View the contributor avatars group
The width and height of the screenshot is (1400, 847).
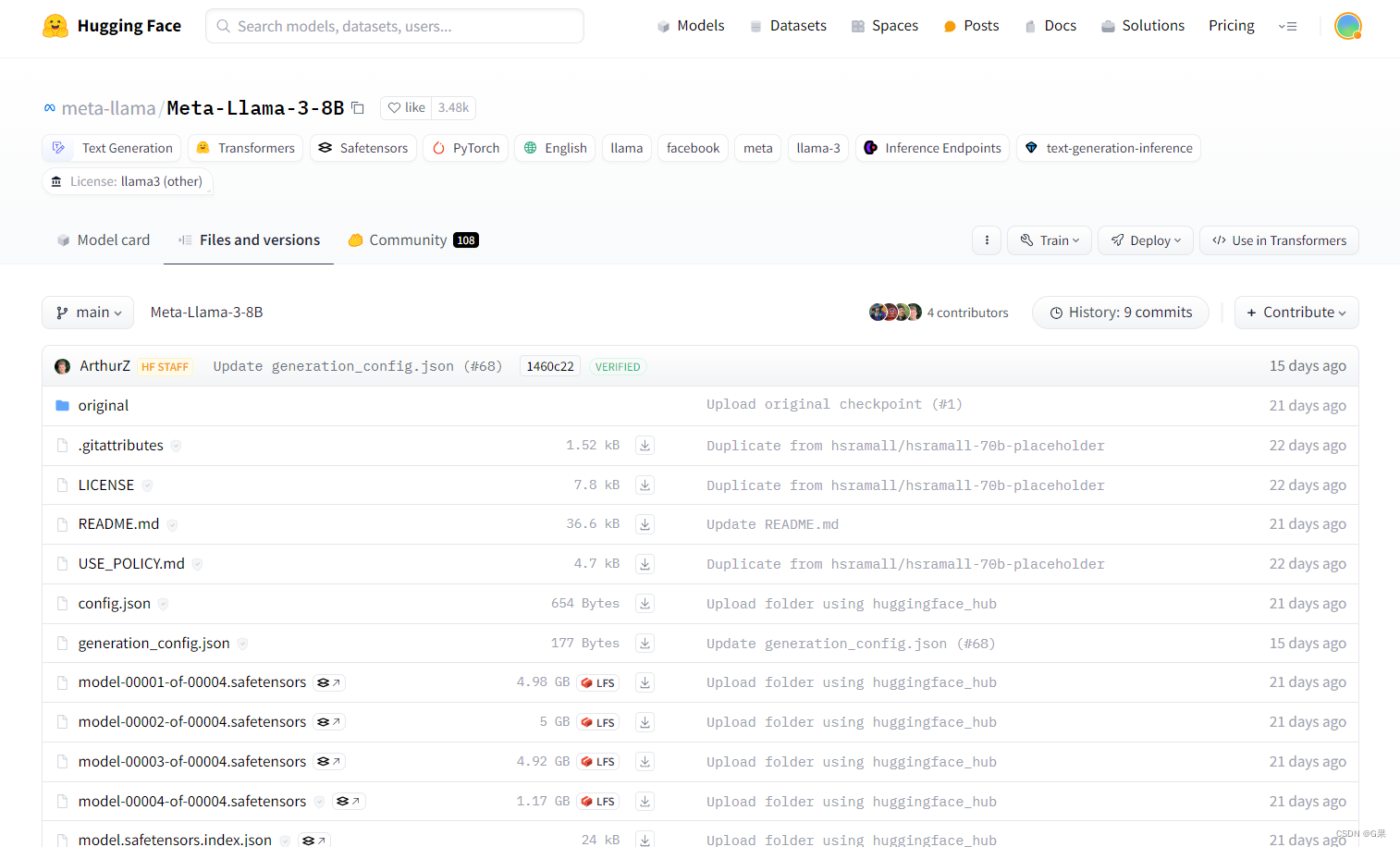tap(895, 313)
